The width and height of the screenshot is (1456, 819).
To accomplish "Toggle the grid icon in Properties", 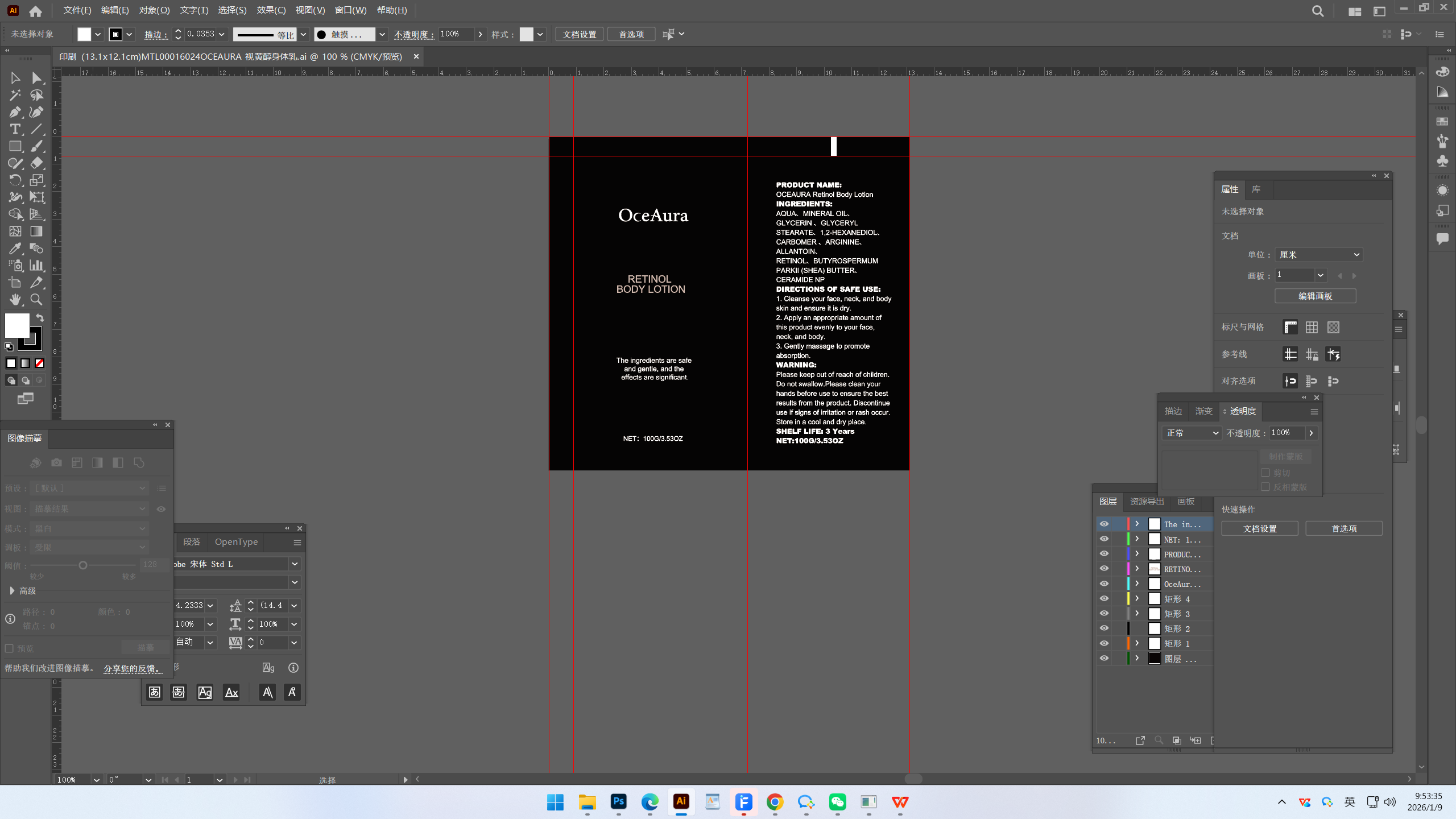I will click(1312, 327).
